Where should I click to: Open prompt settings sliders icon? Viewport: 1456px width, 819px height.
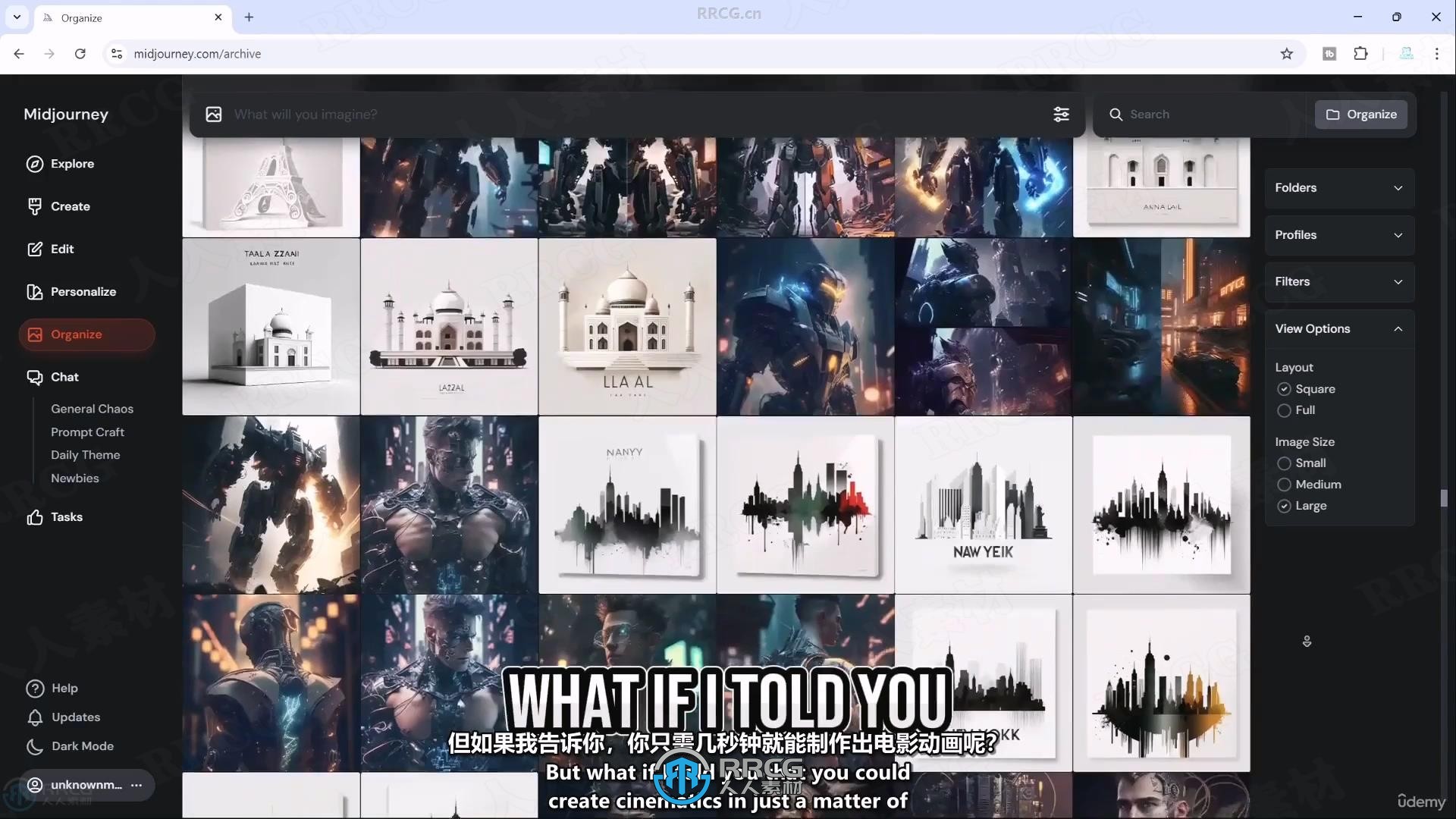[x=1061, y=115]
